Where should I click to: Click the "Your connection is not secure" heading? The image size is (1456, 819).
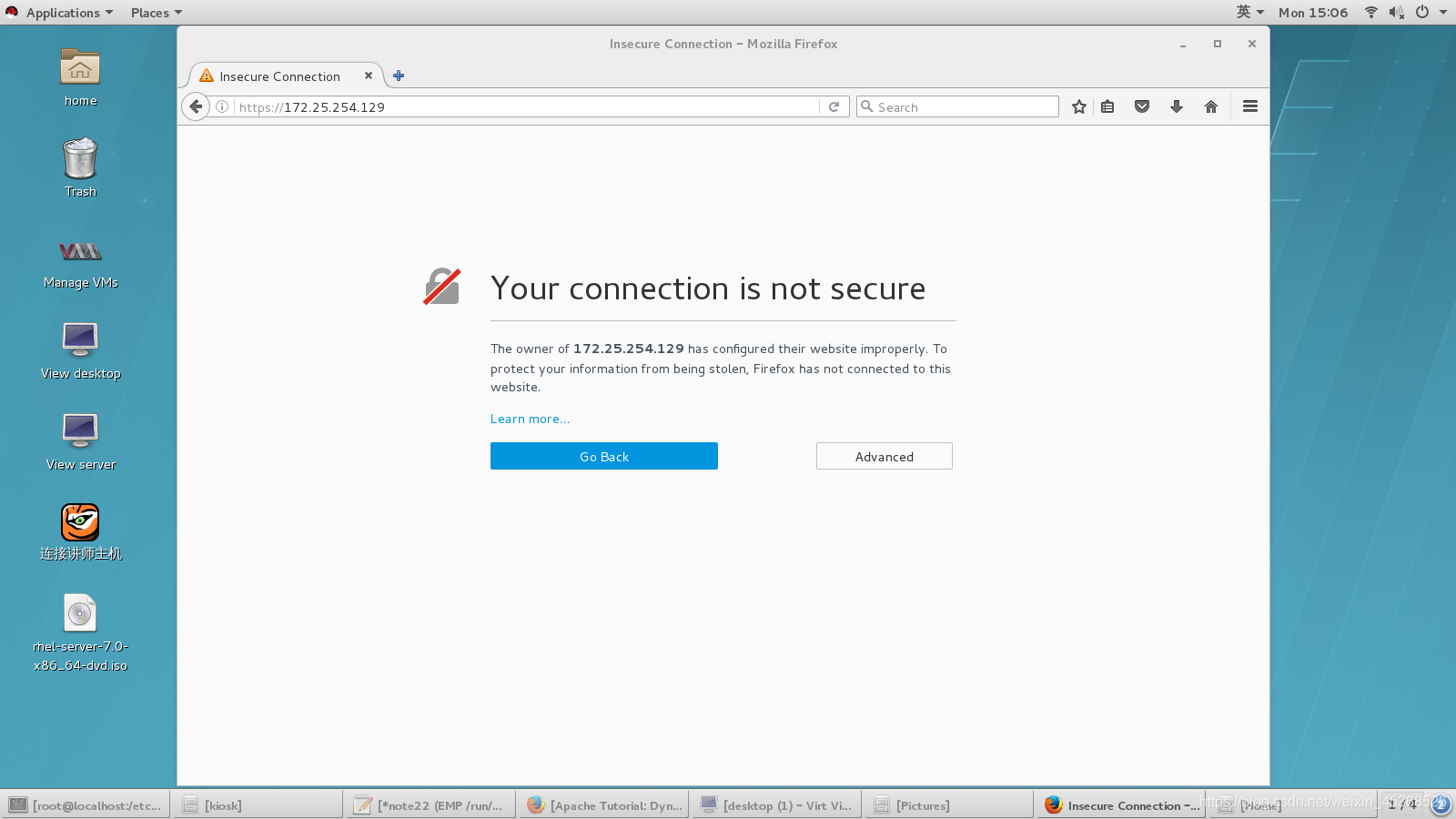click(x=708, y=288)
